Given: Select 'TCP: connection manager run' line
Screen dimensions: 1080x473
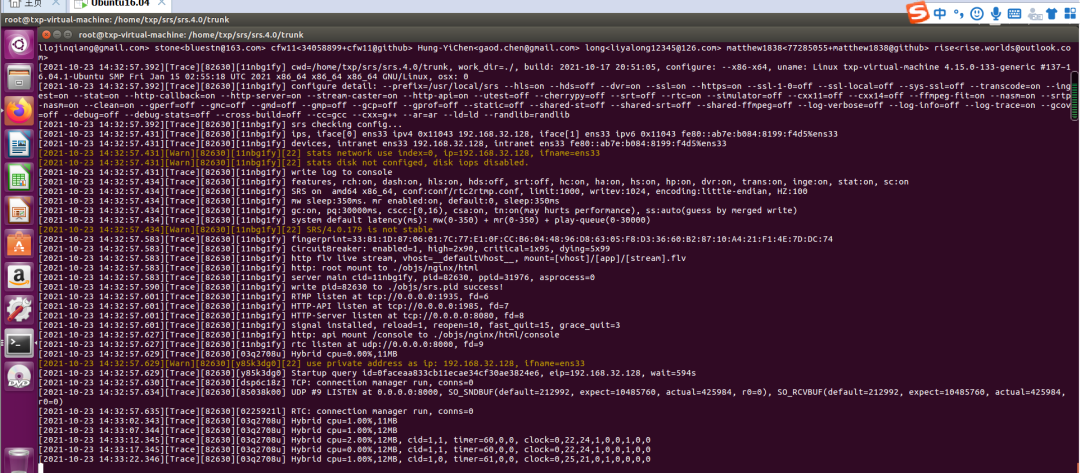Looking at the screenshot, I should (x=256, y=382).
